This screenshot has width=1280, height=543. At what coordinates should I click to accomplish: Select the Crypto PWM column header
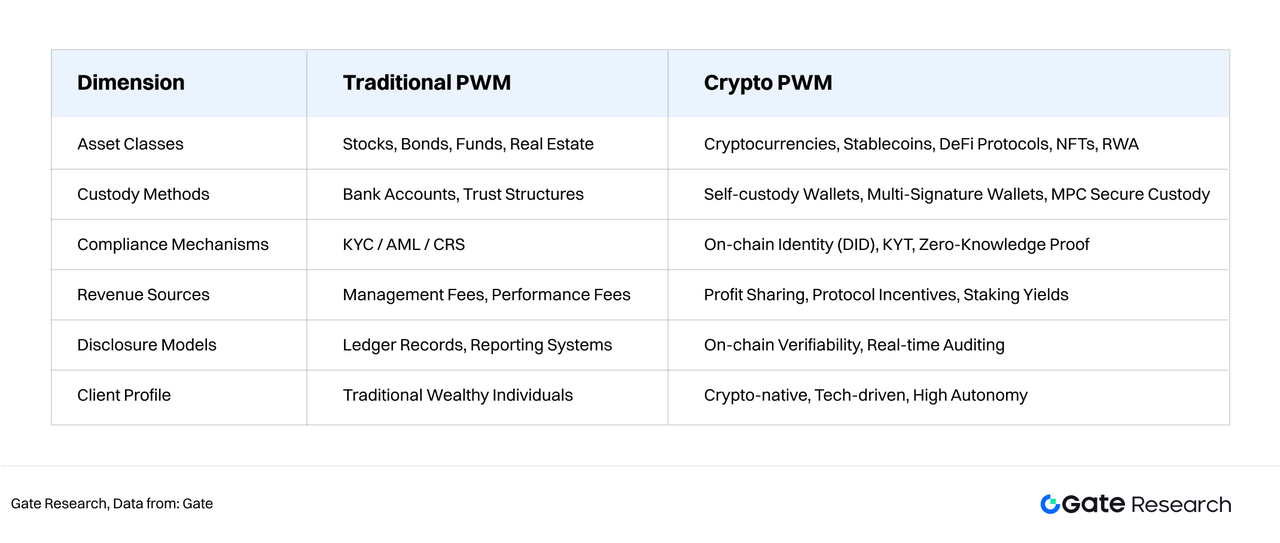(x=768, y=83)
